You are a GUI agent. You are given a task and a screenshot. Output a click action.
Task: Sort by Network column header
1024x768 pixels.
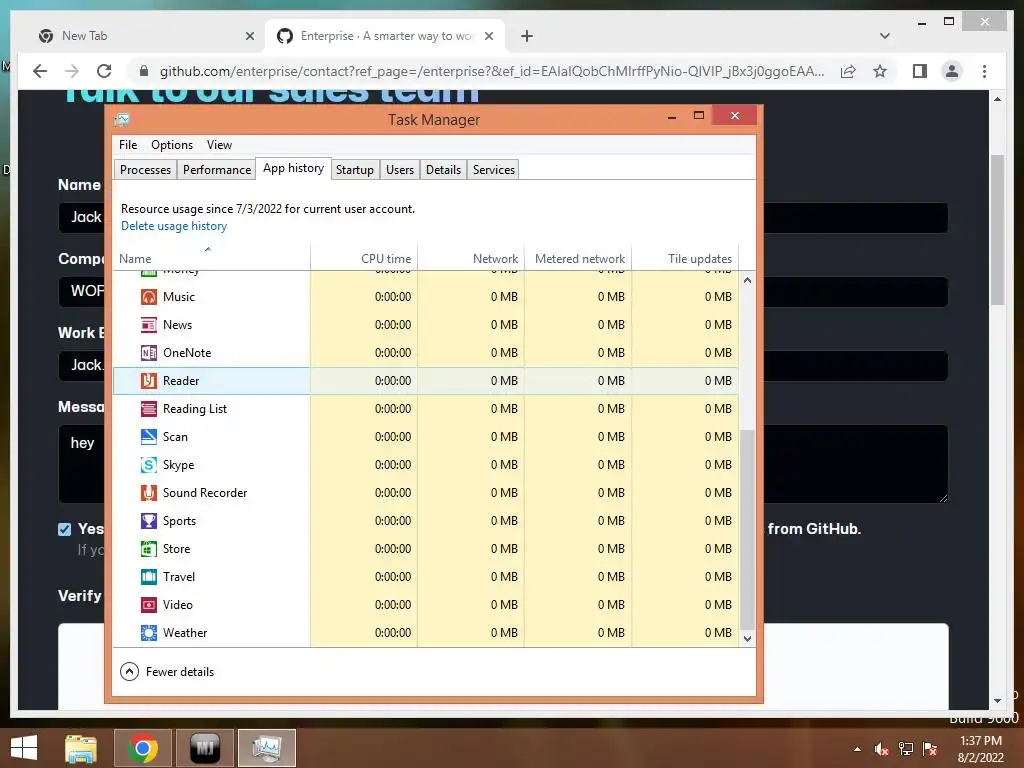pyautogui.click(x=471, y=258)
